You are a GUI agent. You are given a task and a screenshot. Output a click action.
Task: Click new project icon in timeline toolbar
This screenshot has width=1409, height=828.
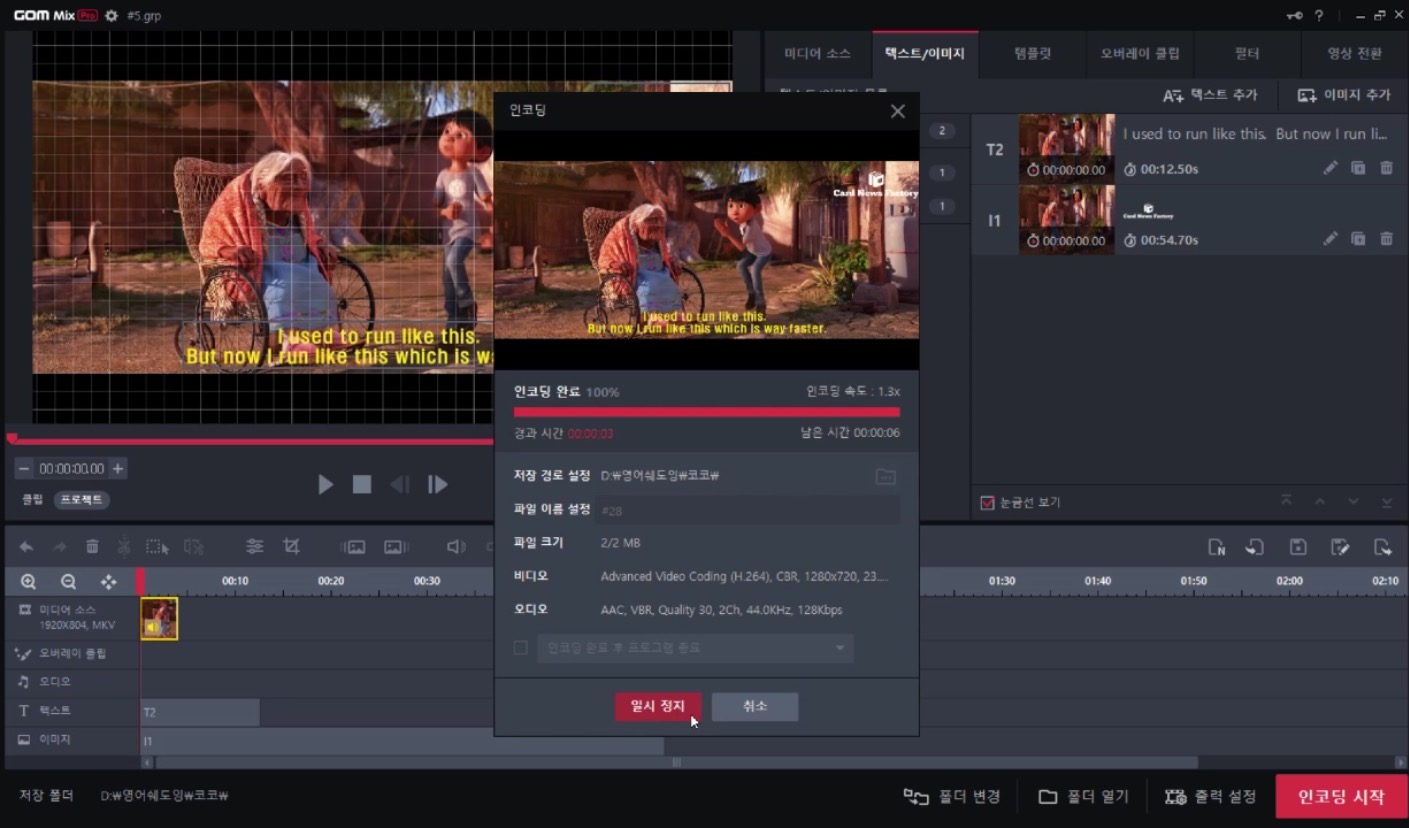1217,547
